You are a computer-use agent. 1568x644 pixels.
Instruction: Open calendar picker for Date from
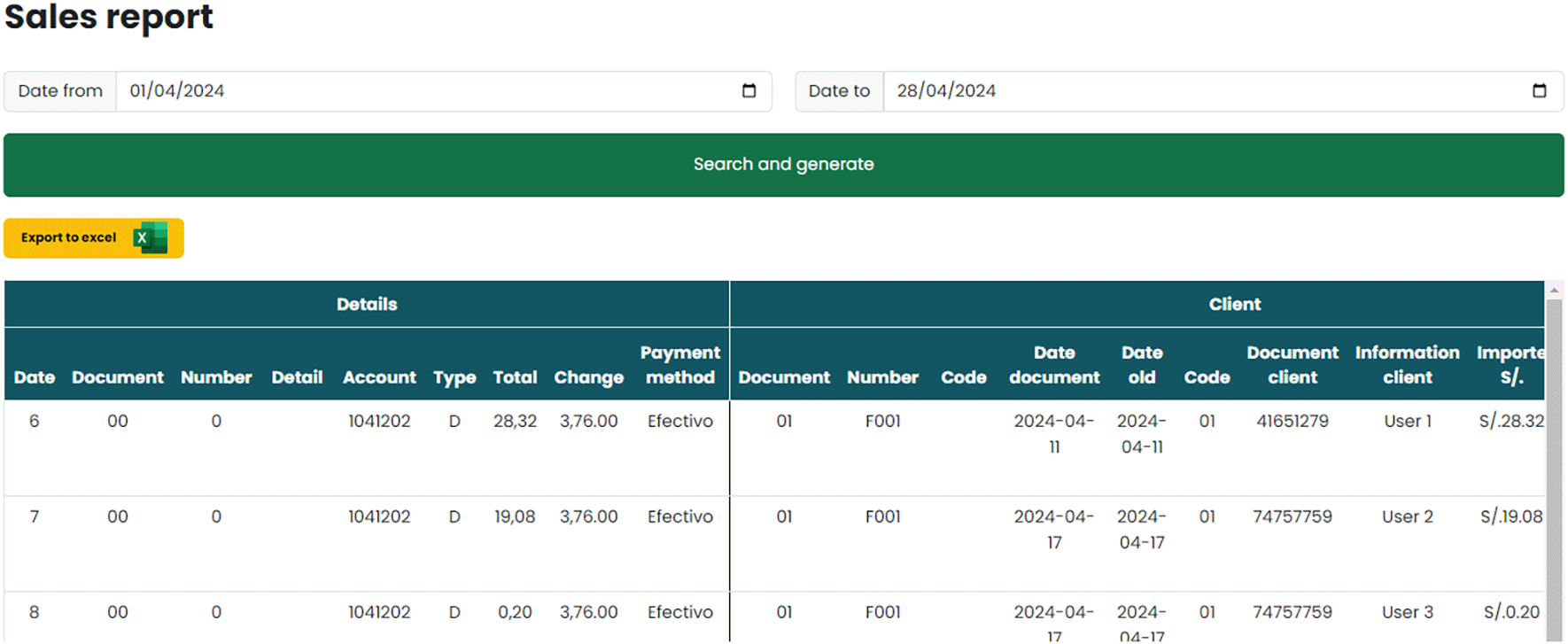749,90
